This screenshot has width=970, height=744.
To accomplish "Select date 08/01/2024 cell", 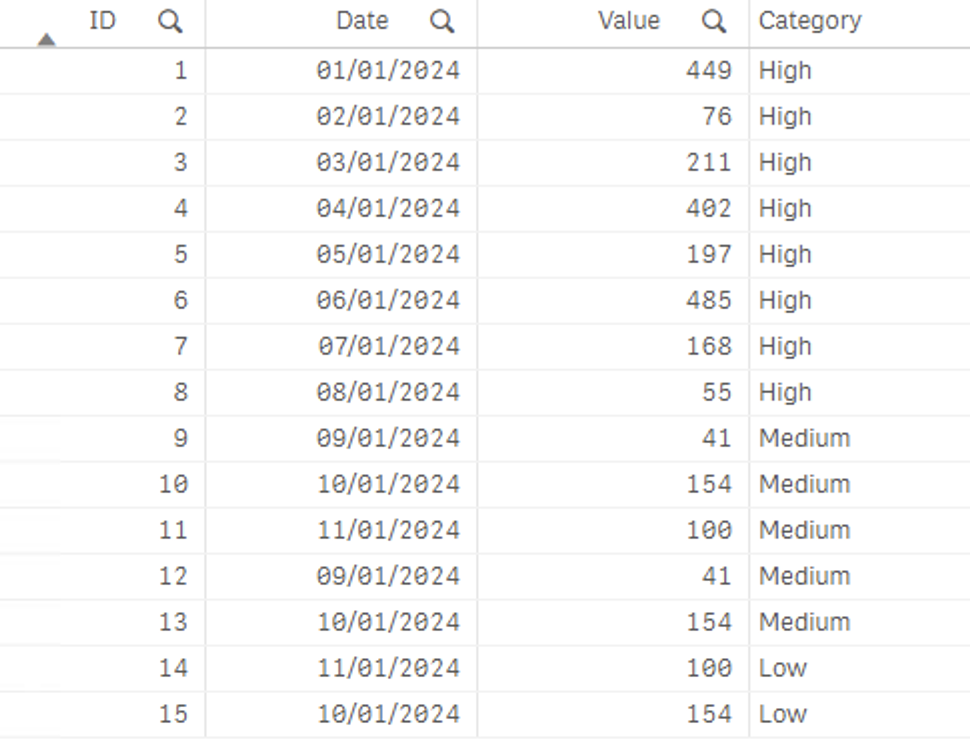I will (388, 393).
